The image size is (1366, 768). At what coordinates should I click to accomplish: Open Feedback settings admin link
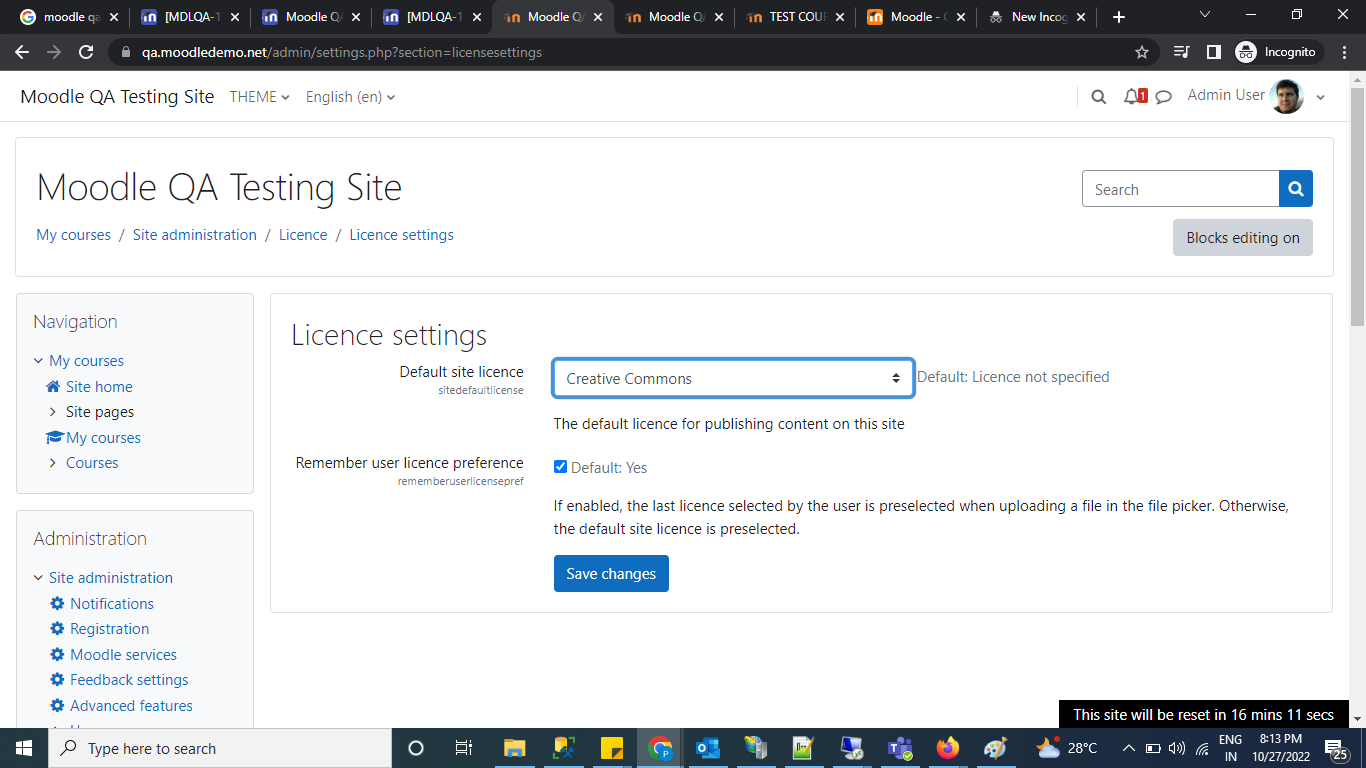129,680
